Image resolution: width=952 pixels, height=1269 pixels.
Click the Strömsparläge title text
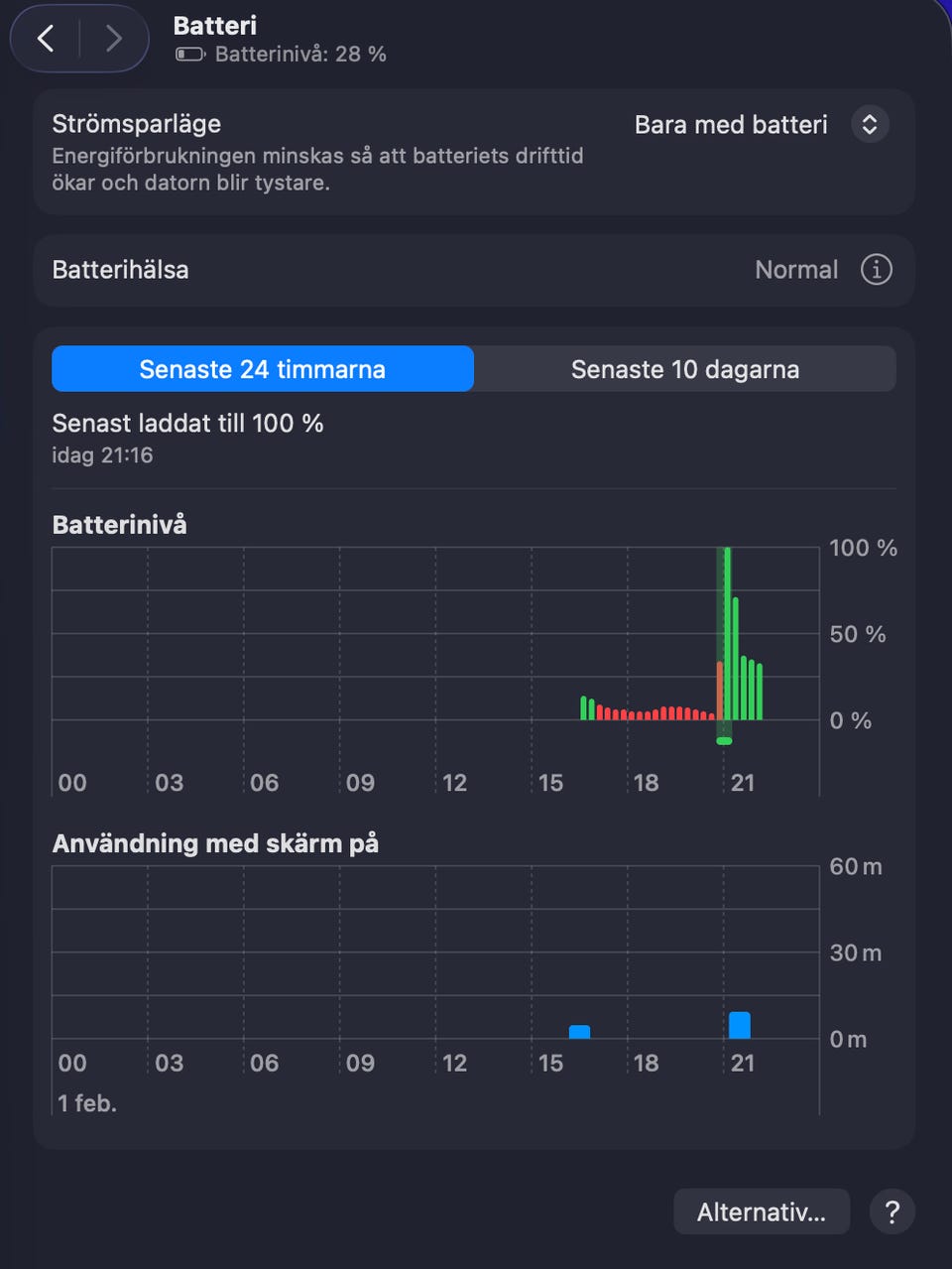coord(136,124)
